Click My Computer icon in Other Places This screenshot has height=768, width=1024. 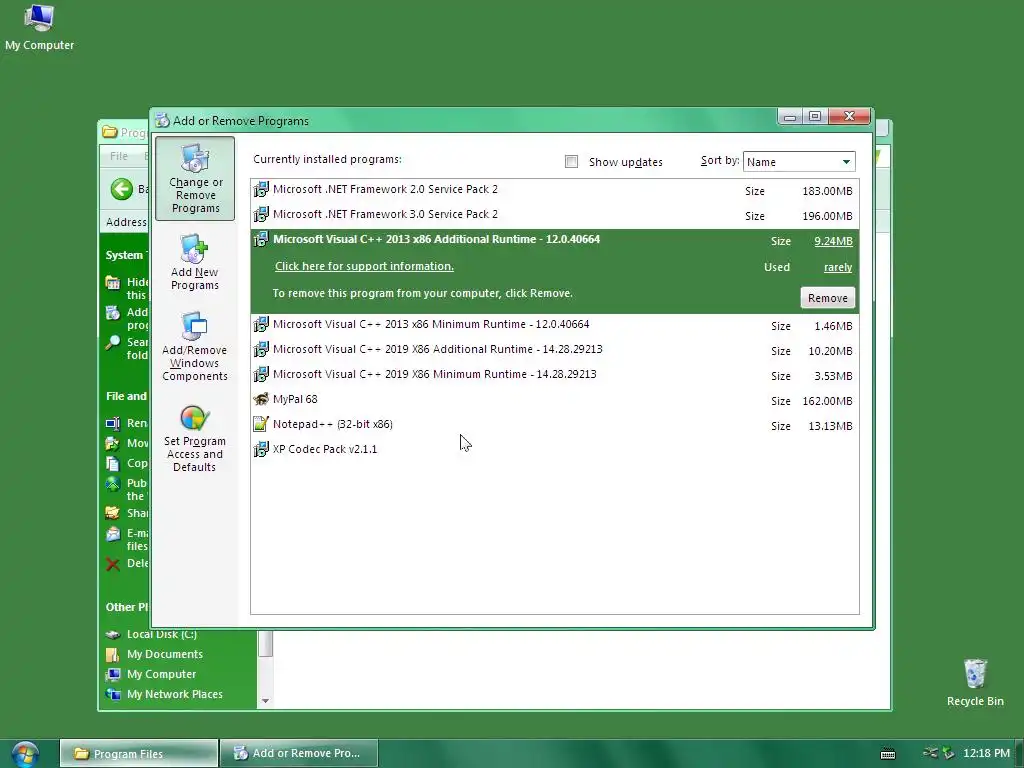(113, 675)
